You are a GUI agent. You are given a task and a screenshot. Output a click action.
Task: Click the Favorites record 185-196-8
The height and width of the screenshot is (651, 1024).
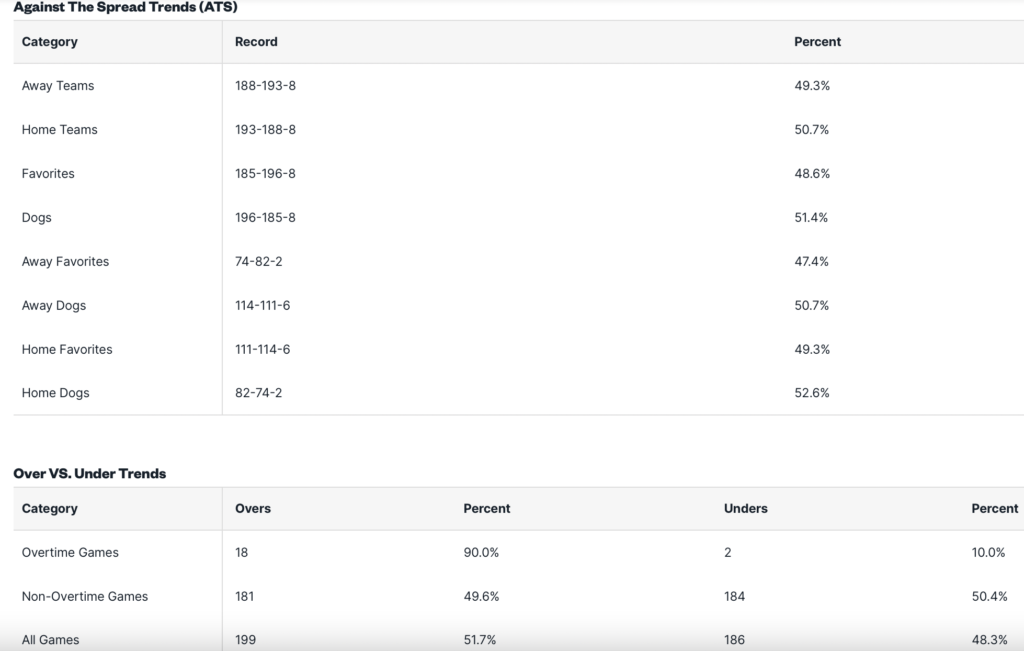(x=265, y=174)
